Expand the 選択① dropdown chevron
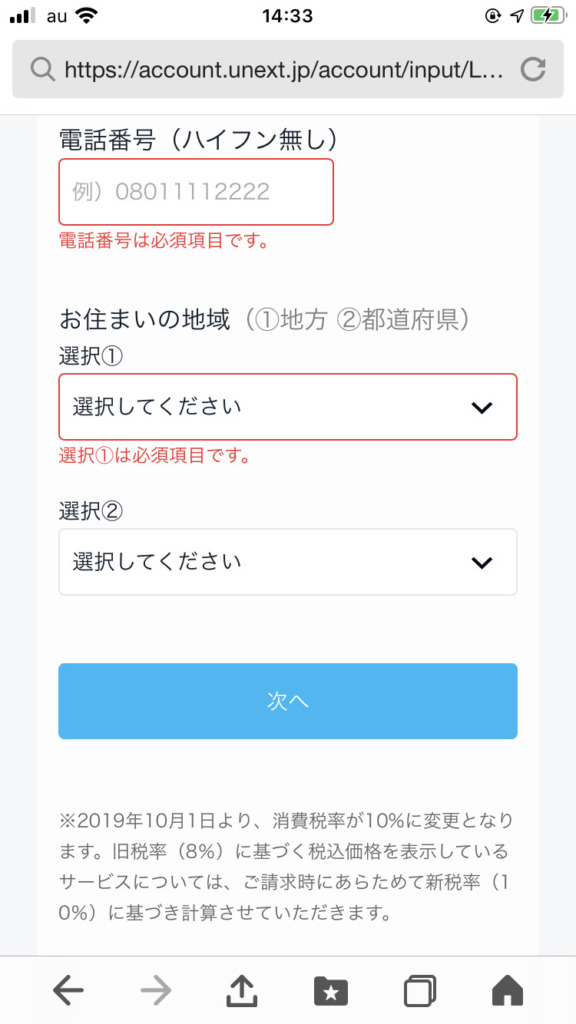Viewport: 576px width, 1024px height. (481, 408)
